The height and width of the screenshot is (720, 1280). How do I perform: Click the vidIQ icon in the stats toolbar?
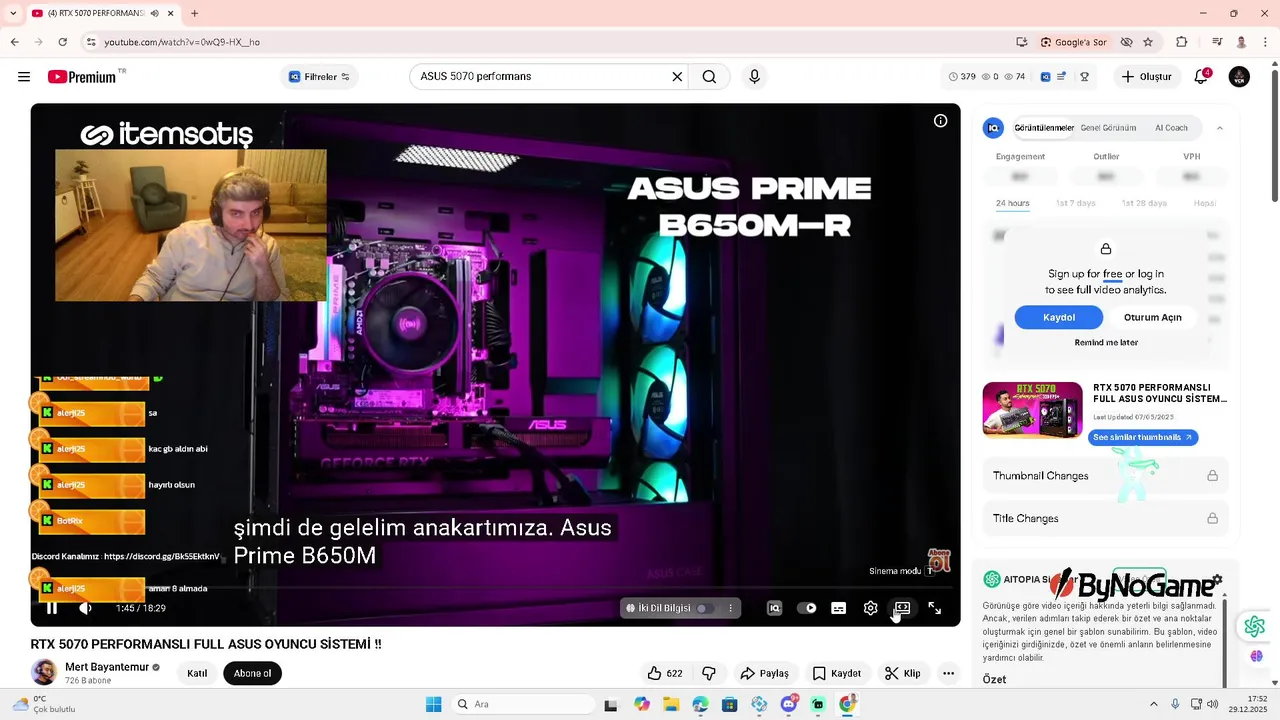(1045, 77)
